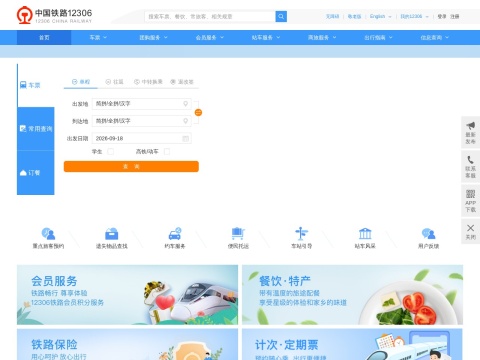The width and height of the screenshot is (480, 360).
Task: Click the 敬老版 senior version link
Action: point(354,16)
